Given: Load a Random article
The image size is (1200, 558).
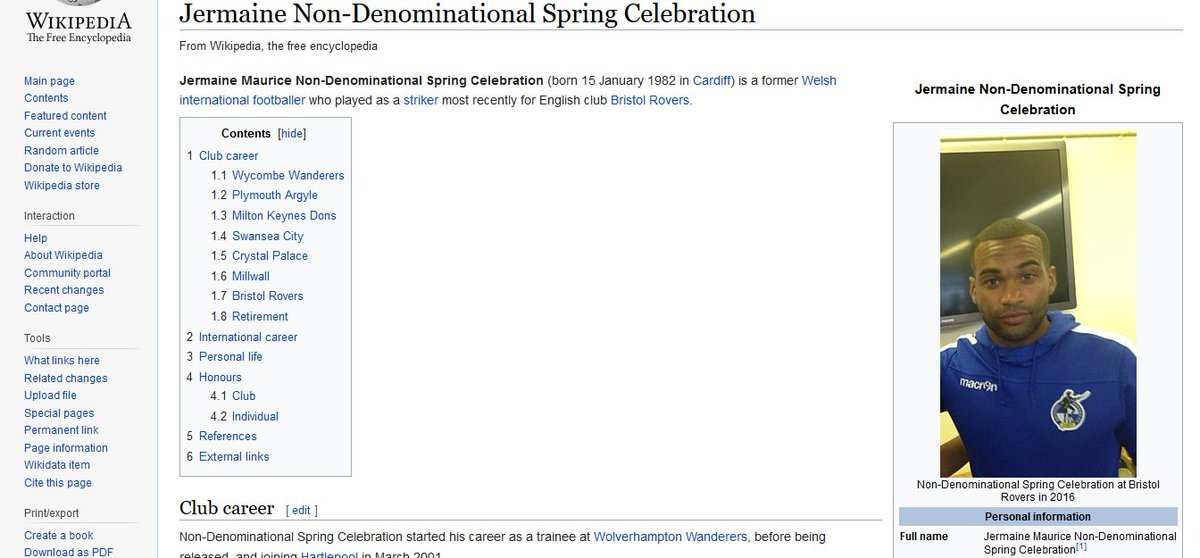Looking at the screenshot, I should [61, 151].
